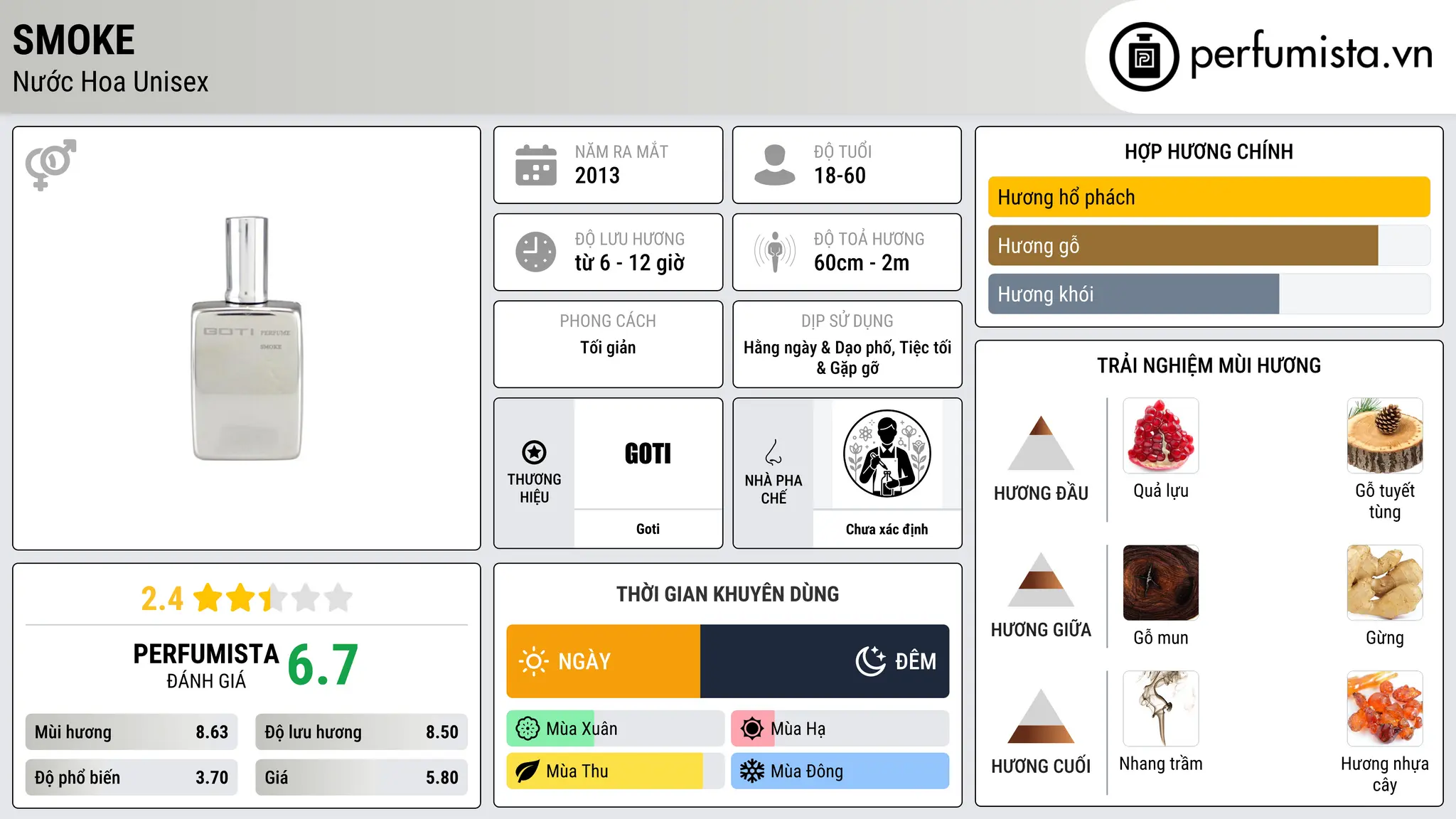
Task: Click the sun icon next to Ngày
Action: (x=533, y=661)
